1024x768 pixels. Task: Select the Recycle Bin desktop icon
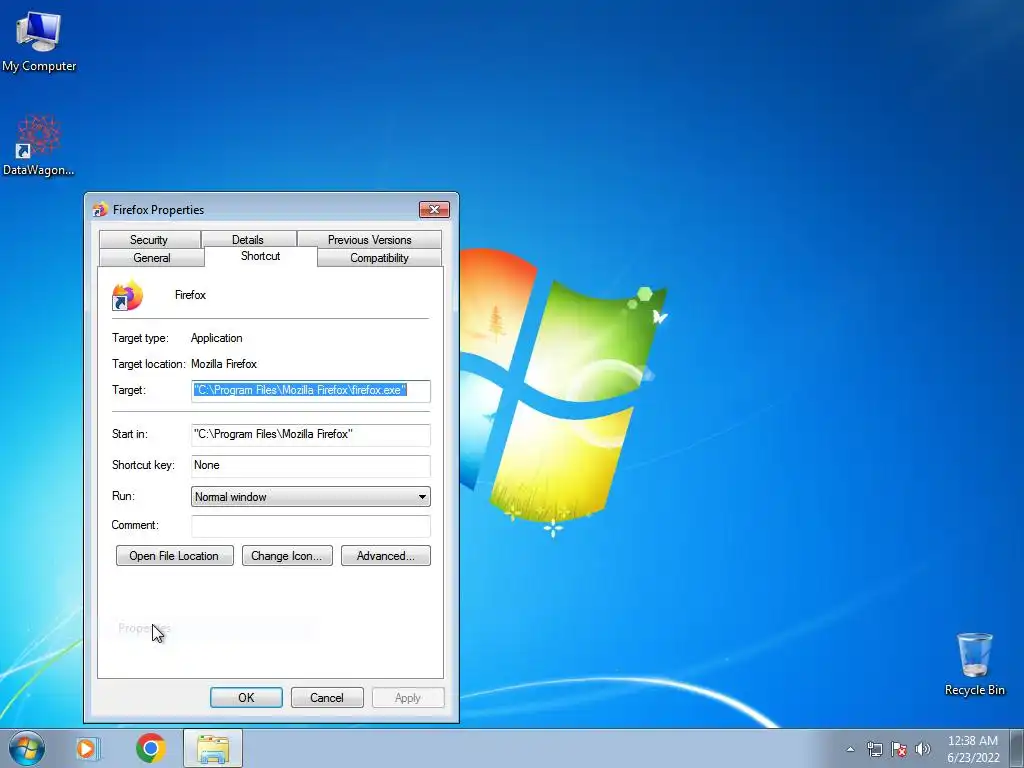click(x=974, y=664)
